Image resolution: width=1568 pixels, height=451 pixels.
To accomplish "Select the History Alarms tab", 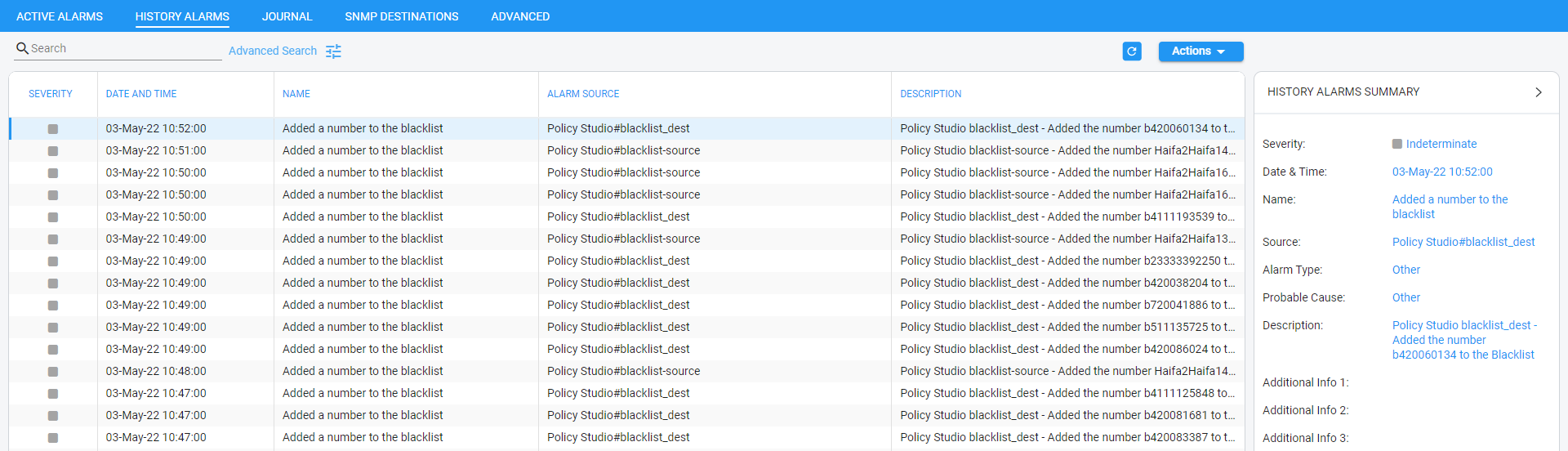I will tap(182, 16).
